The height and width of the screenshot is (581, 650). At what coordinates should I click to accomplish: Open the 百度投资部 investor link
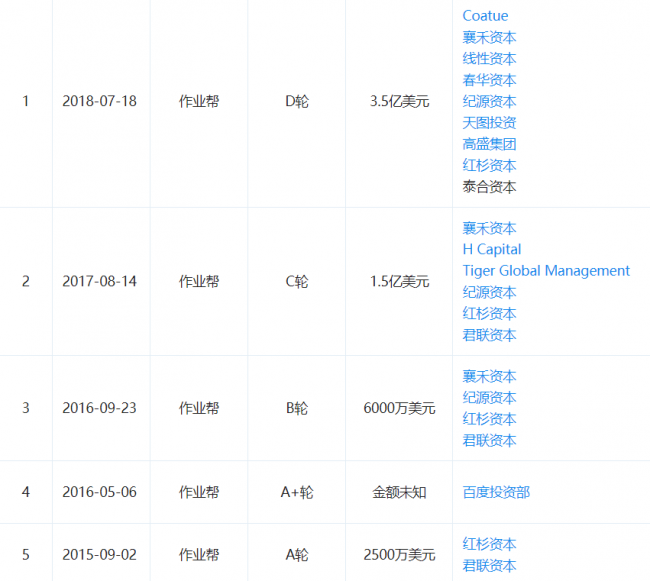click(496, 492)
